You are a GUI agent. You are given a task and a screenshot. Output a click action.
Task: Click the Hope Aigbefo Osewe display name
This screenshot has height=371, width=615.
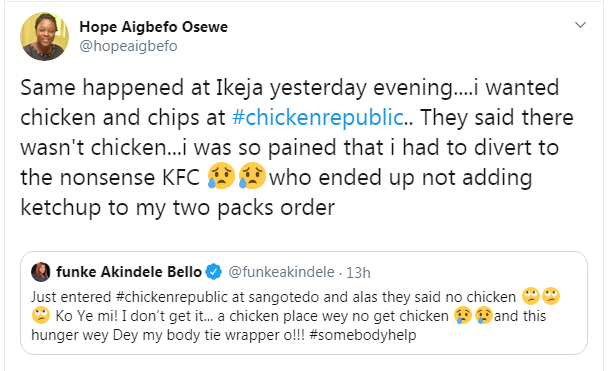(153, 27)
